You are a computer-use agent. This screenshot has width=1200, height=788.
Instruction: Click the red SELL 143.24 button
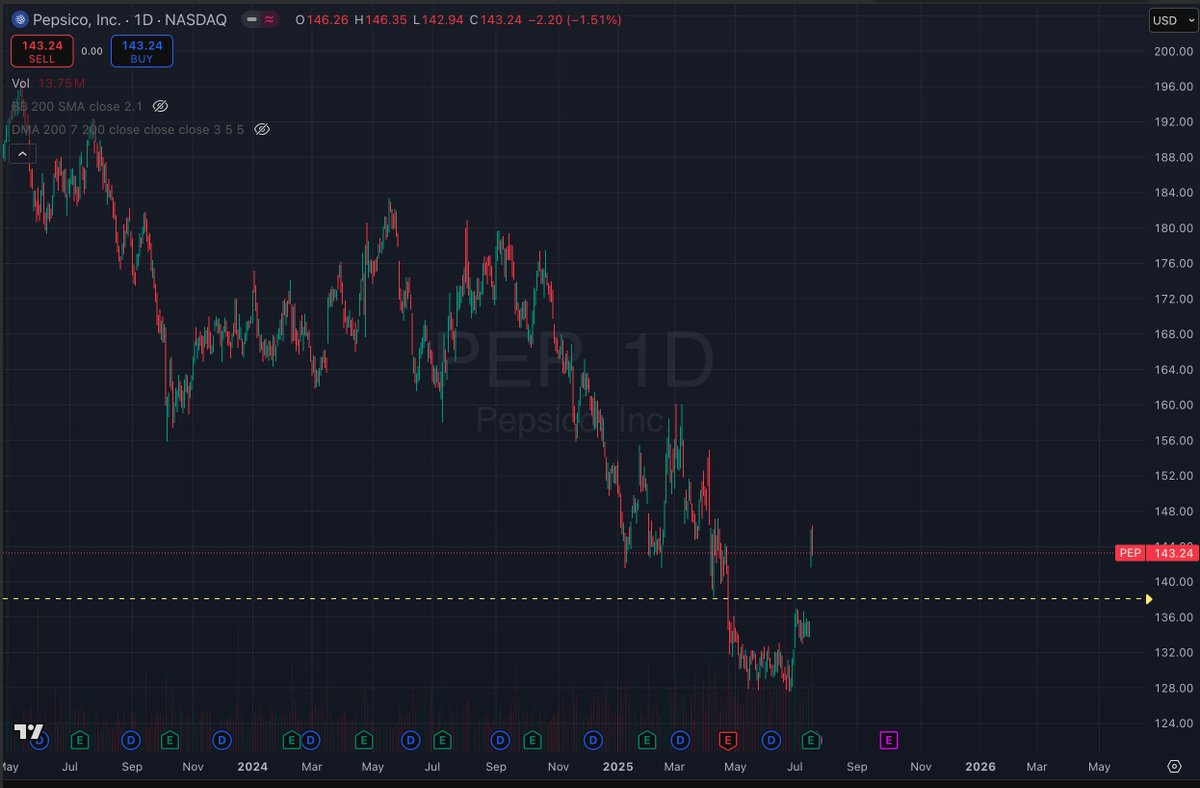tap(42, 51)
